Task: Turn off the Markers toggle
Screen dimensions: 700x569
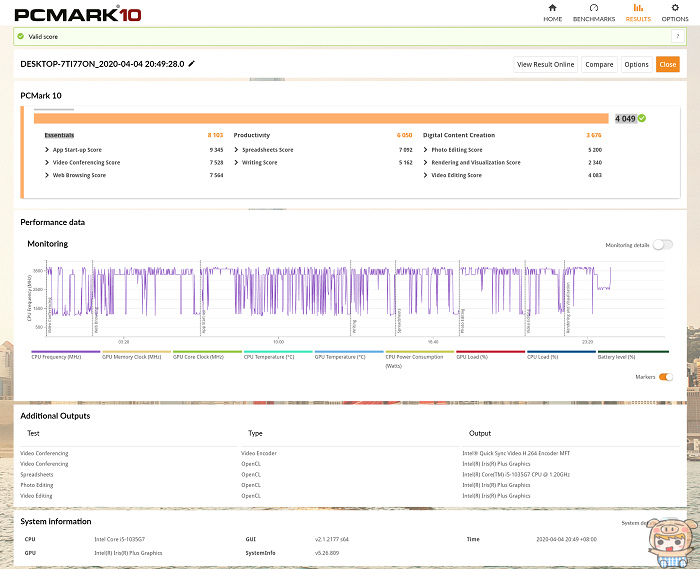Action: pyautogui.click(x=666, y=377)
